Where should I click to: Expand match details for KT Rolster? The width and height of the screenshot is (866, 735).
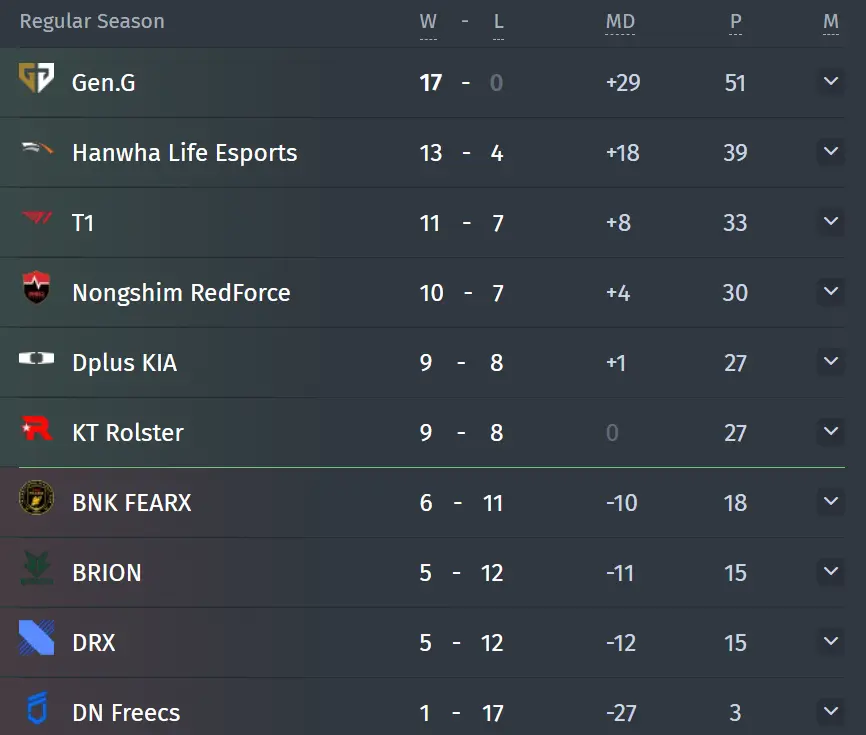coord(831,431)
